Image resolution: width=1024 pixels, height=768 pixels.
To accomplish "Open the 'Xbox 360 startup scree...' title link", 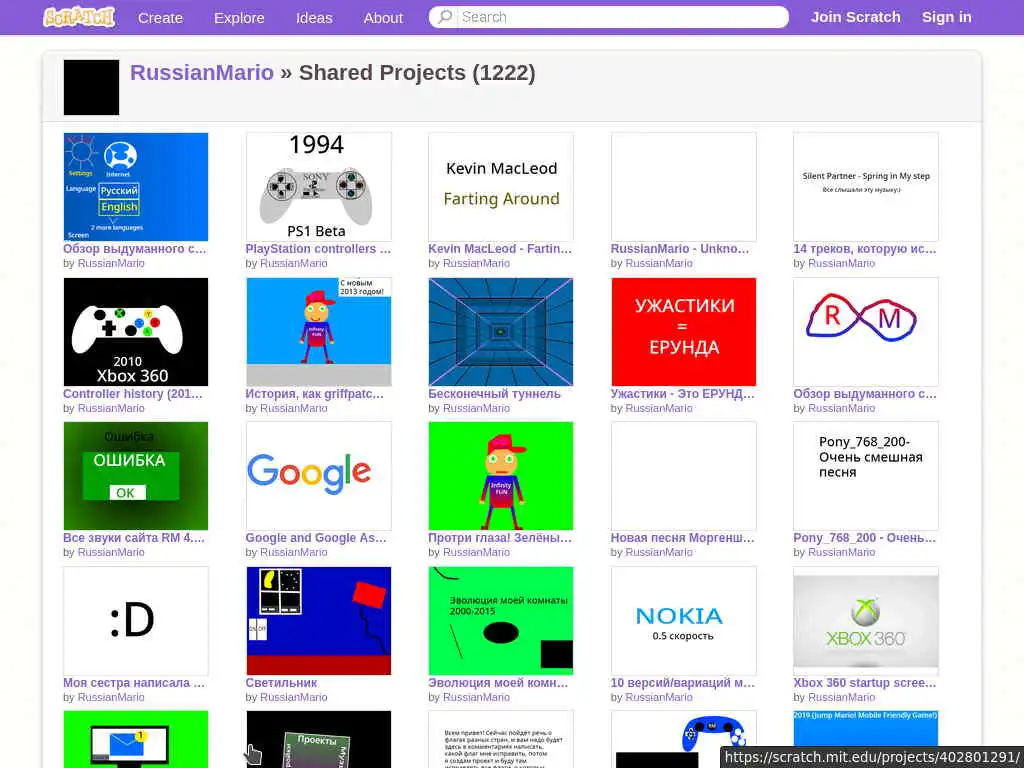I will 865,683.
